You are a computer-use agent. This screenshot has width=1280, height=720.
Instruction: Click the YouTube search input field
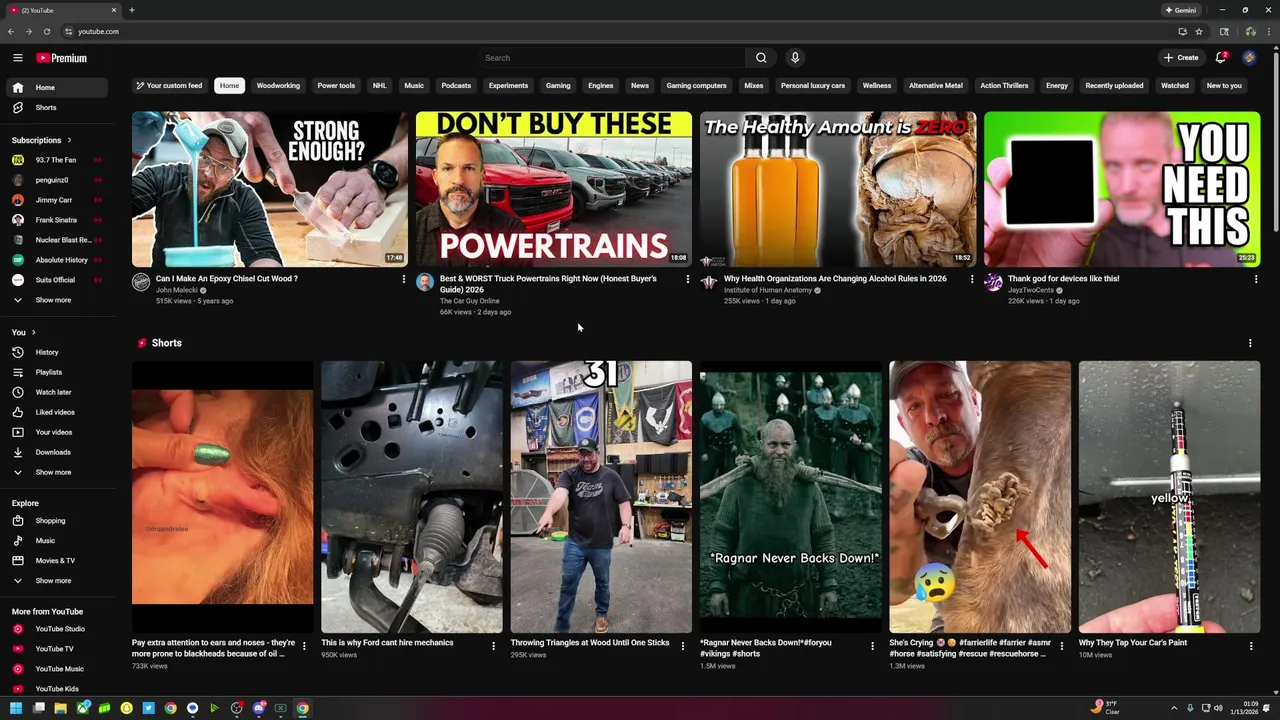(611, 58)
